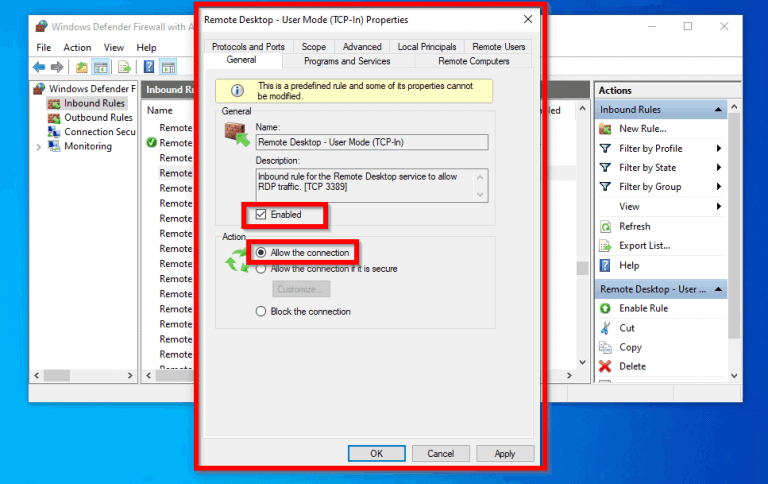Screen dimensions: 768x484
Task: Select Allow the connection if it is secure
Action: [x=262, y=268]
